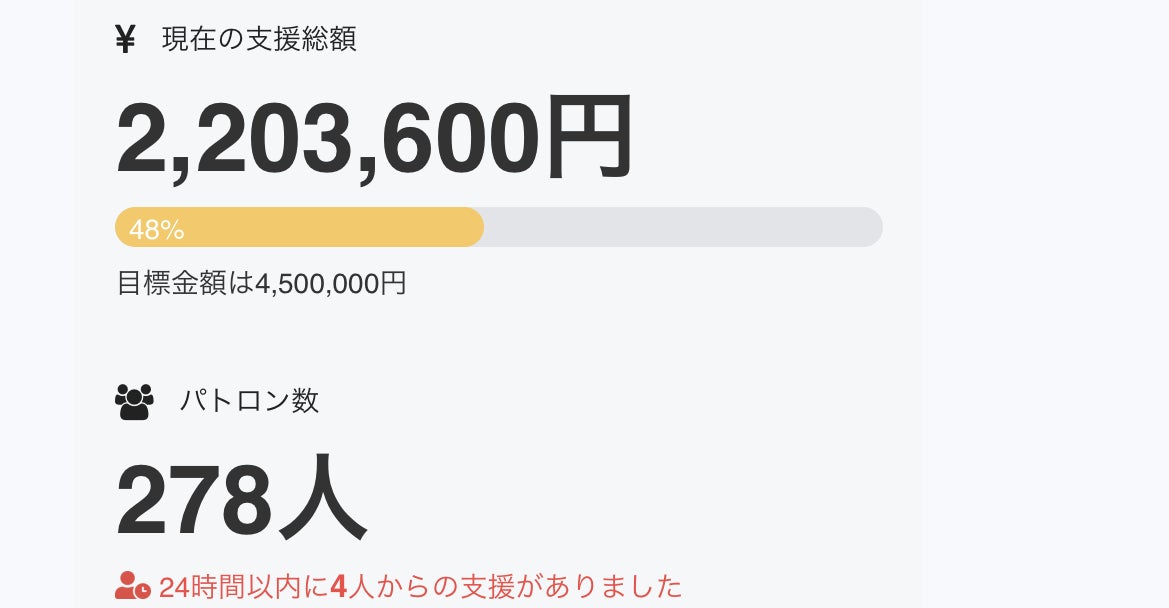Click the bold 4 in the red notice
Image resolution: width=1169 pixels, height=608 pixels.
pyautogui.click(x=338, y=586)
